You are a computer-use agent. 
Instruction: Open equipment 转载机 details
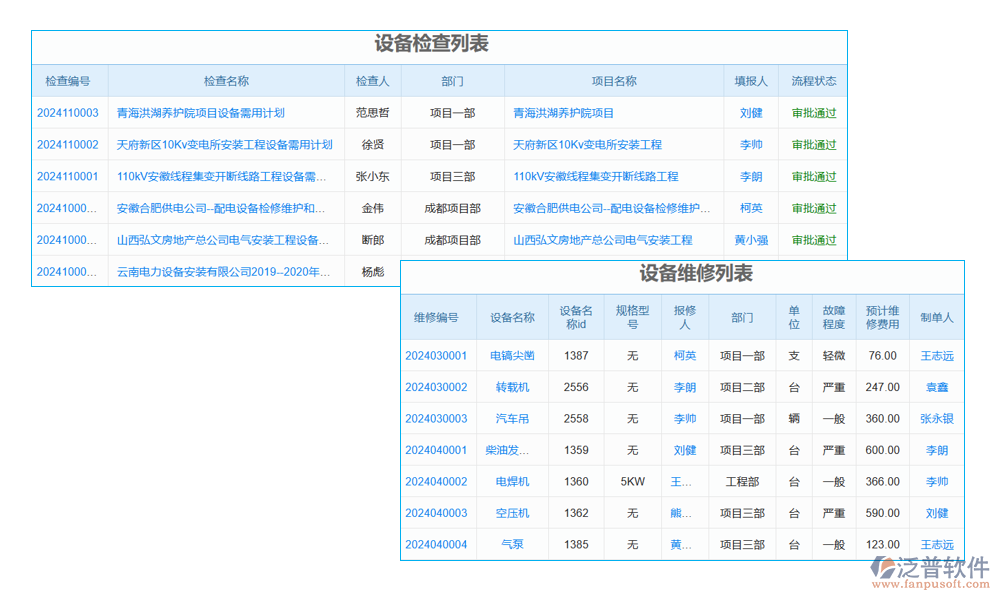coord(512,387)
